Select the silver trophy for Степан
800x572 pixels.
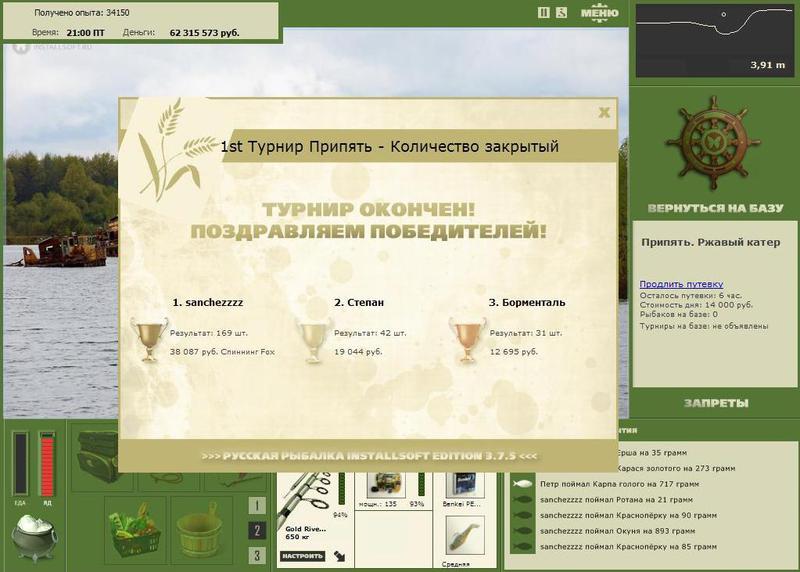[313, 340]
